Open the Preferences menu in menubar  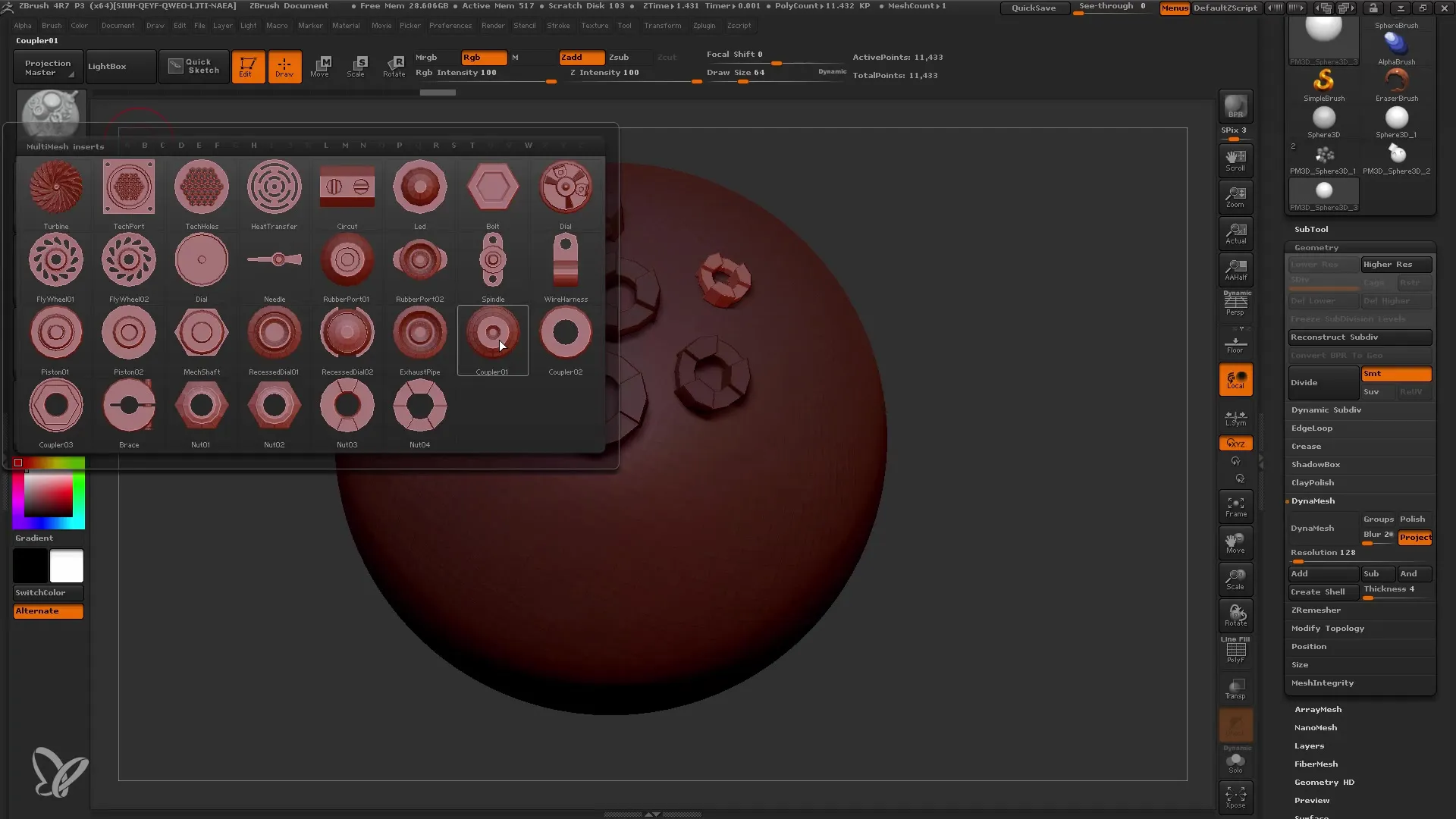point(448,25)
